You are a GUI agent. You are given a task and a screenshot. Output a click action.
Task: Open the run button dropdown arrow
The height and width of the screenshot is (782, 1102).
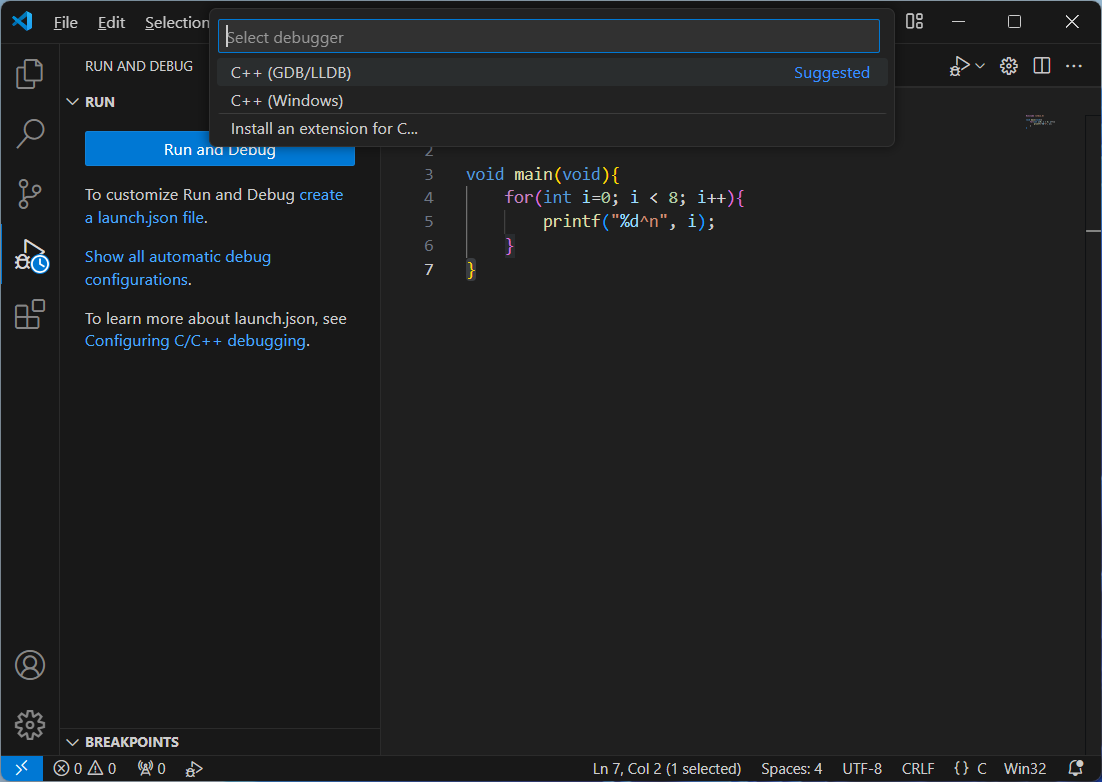980,66
